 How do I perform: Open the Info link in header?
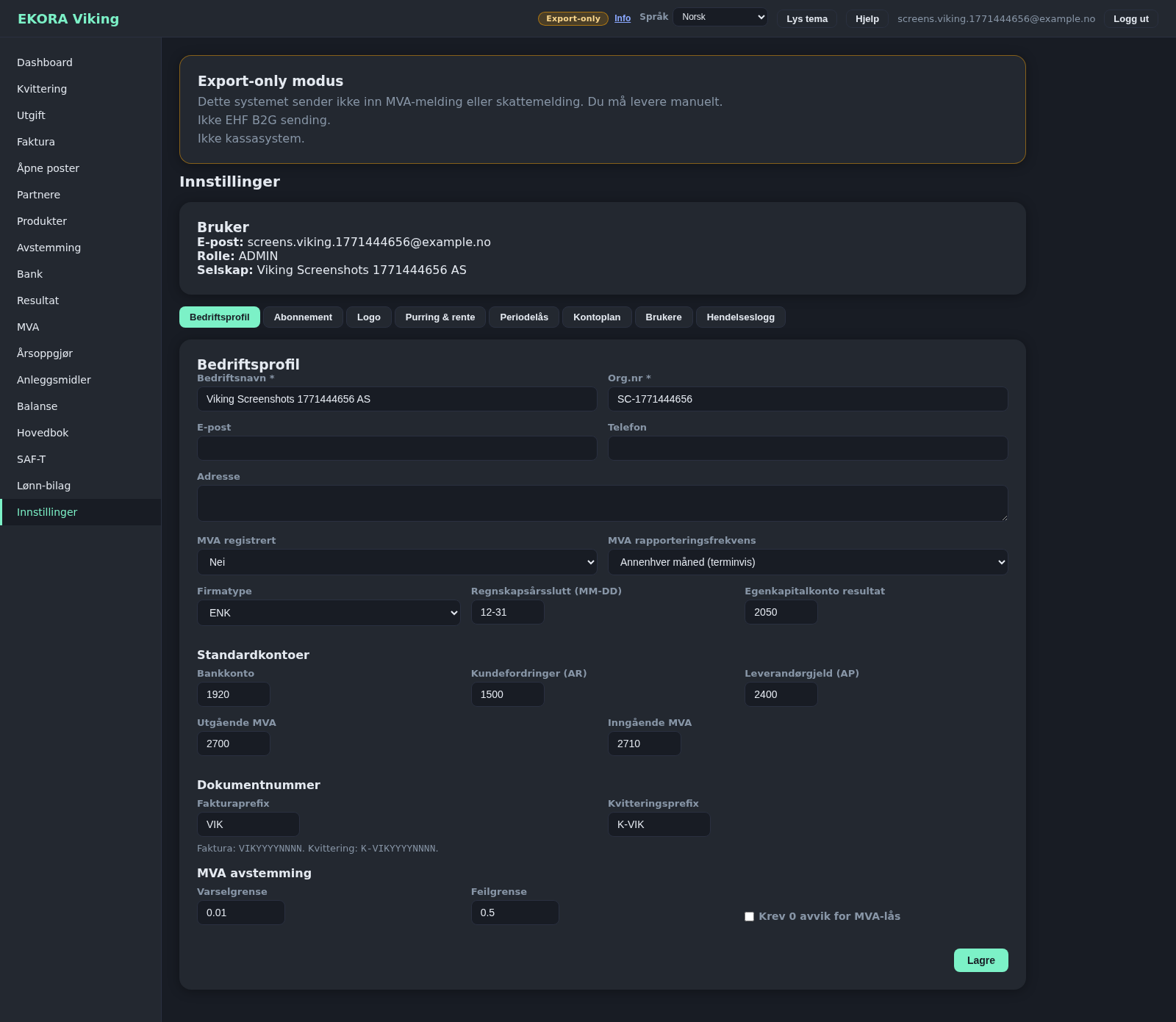(x=623, y=18)
